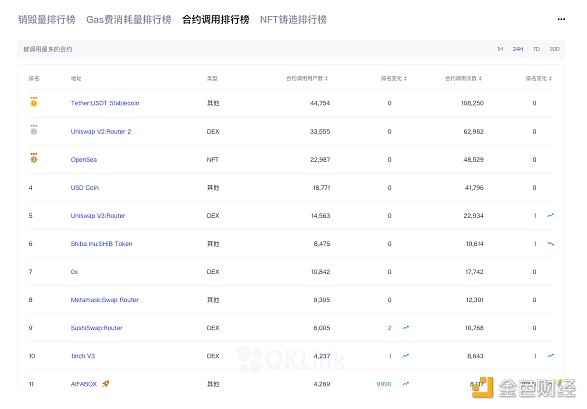
Task: Switch to Gas费消耗量排行榜 tab
Action: tap(129, 19)
